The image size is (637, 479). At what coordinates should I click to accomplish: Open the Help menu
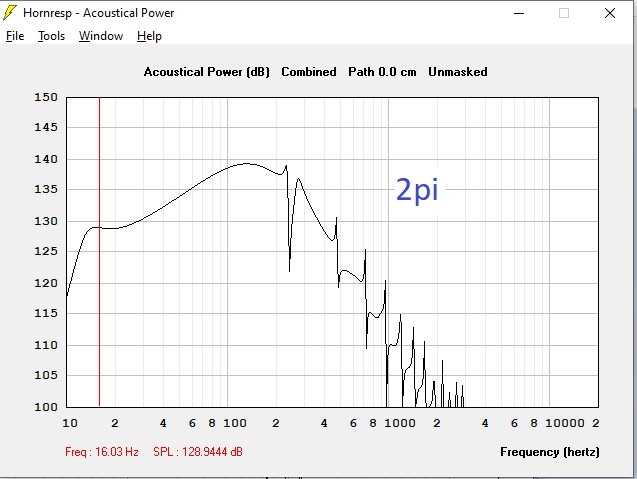149,36
